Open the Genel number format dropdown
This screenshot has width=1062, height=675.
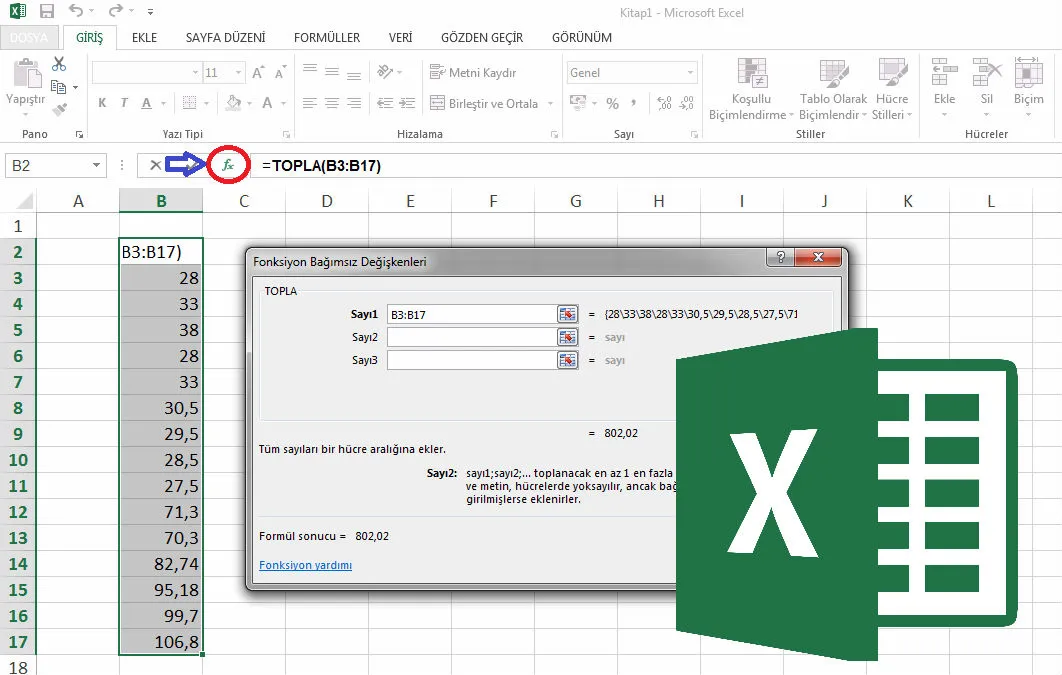pyautogui.click(x=690, y=73)
